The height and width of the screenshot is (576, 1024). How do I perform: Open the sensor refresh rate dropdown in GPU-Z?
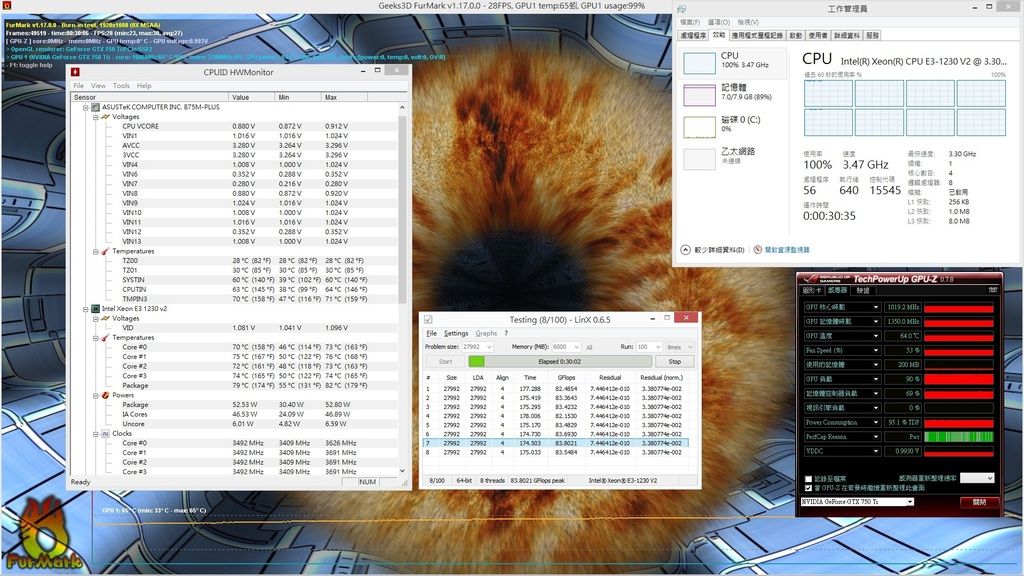[x=976, y=478]
